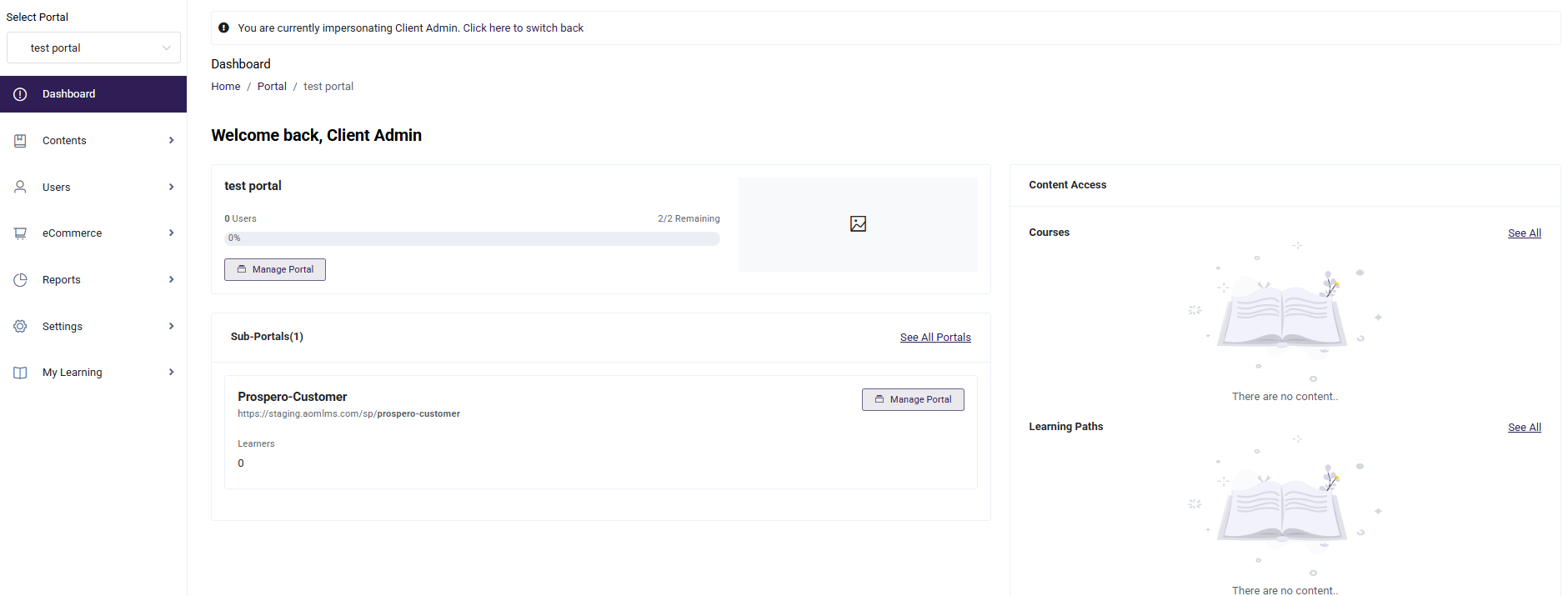Viewport: 1568px width, 596px height.
Task: Open the Settings menu item
Action: coord(93,326)
